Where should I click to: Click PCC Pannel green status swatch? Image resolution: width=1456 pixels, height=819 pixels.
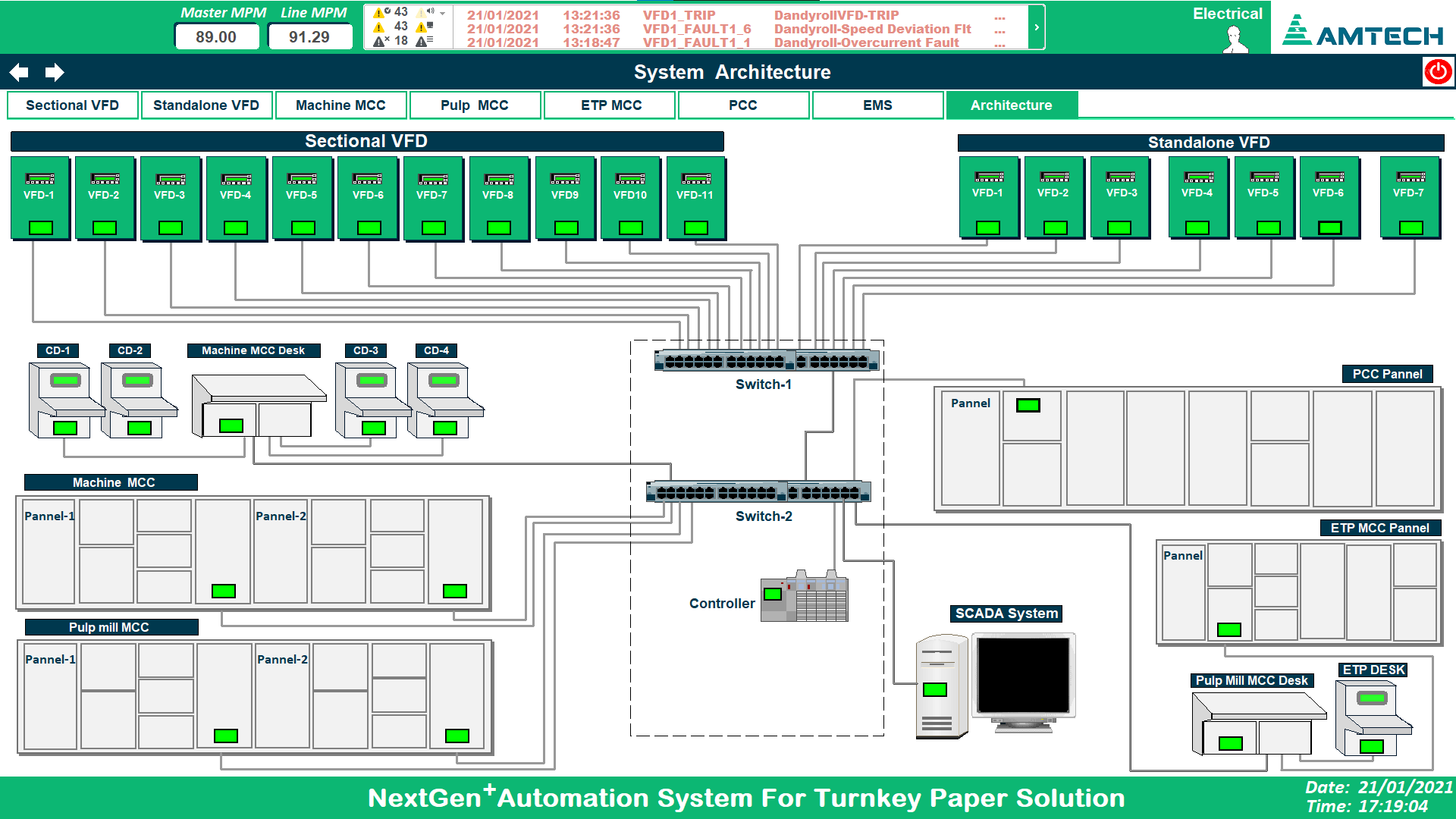pos(1028,405)
